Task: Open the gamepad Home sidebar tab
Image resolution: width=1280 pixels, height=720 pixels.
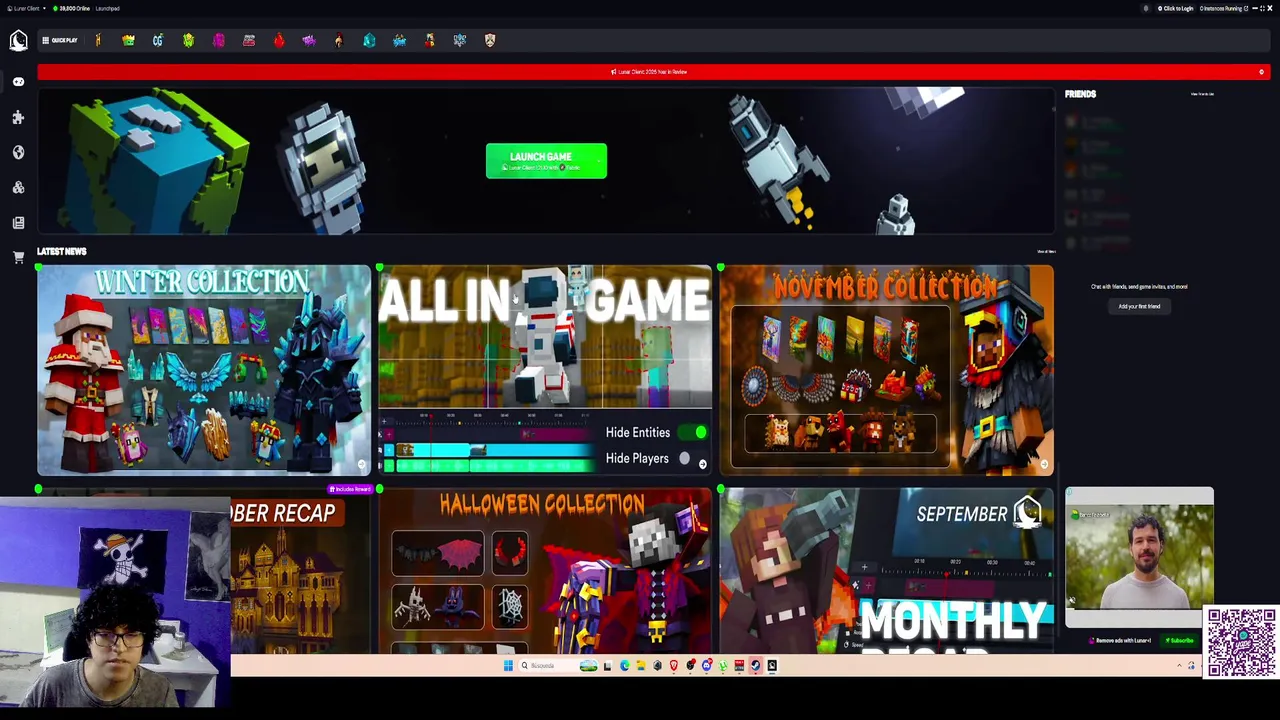Action: click(18, 82)
